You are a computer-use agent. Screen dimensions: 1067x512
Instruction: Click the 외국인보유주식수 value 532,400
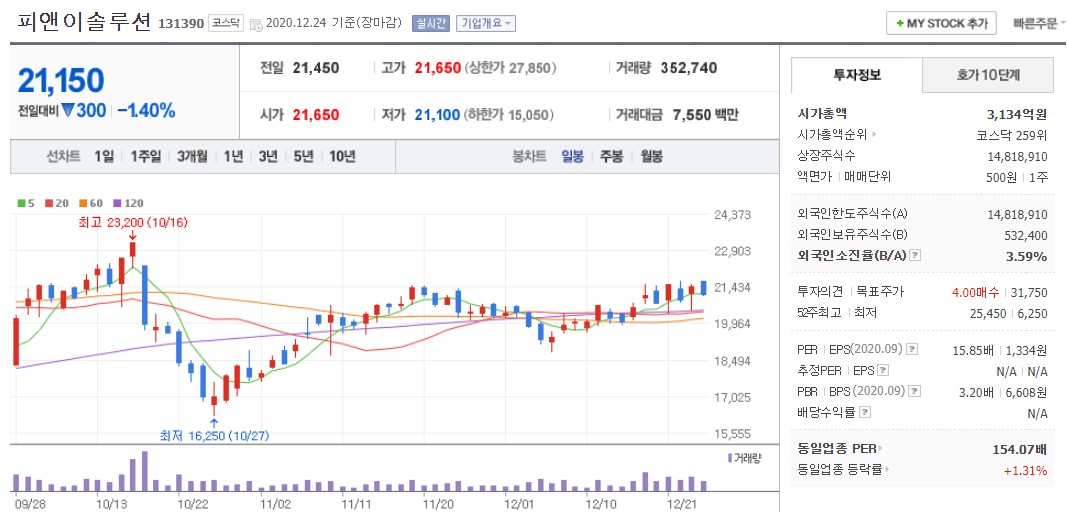point(1023,235)
